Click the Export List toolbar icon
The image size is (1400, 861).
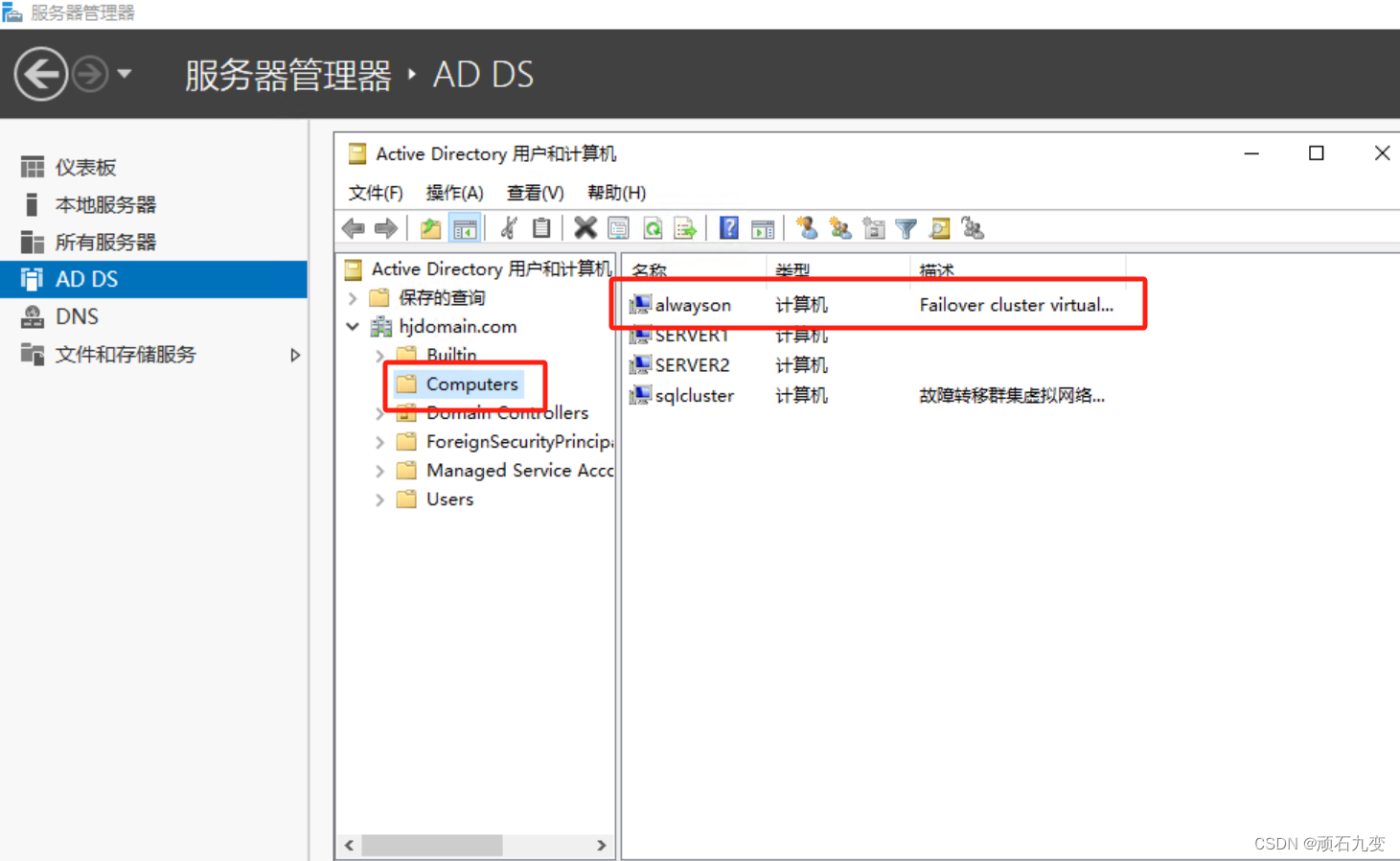(x=684, y=227)
